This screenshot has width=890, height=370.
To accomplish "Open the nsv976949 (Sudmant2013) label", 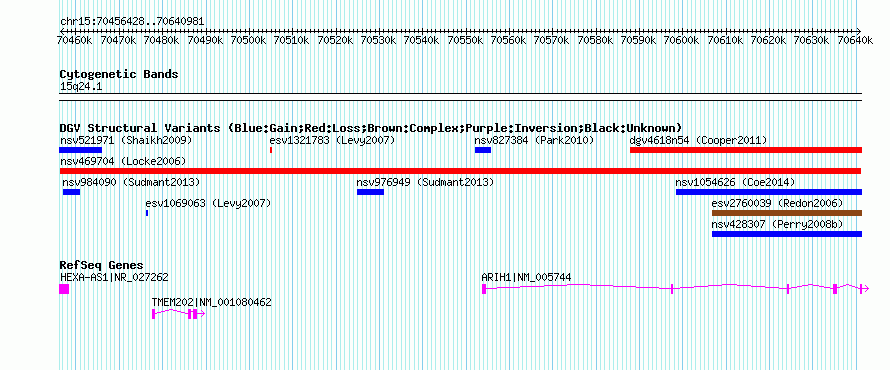I will tap(425, 182).
